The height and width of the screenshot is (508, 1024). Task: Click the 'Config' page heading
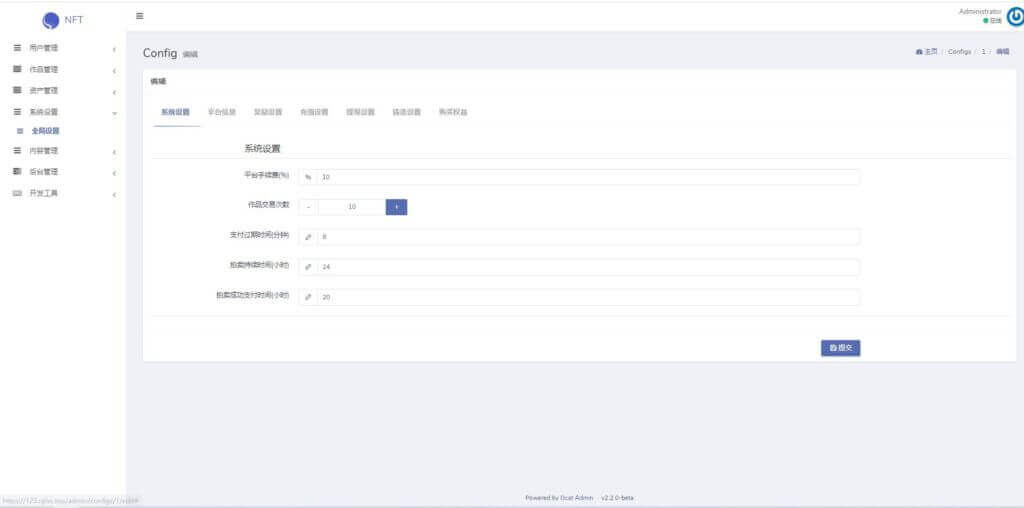[160, 53]
